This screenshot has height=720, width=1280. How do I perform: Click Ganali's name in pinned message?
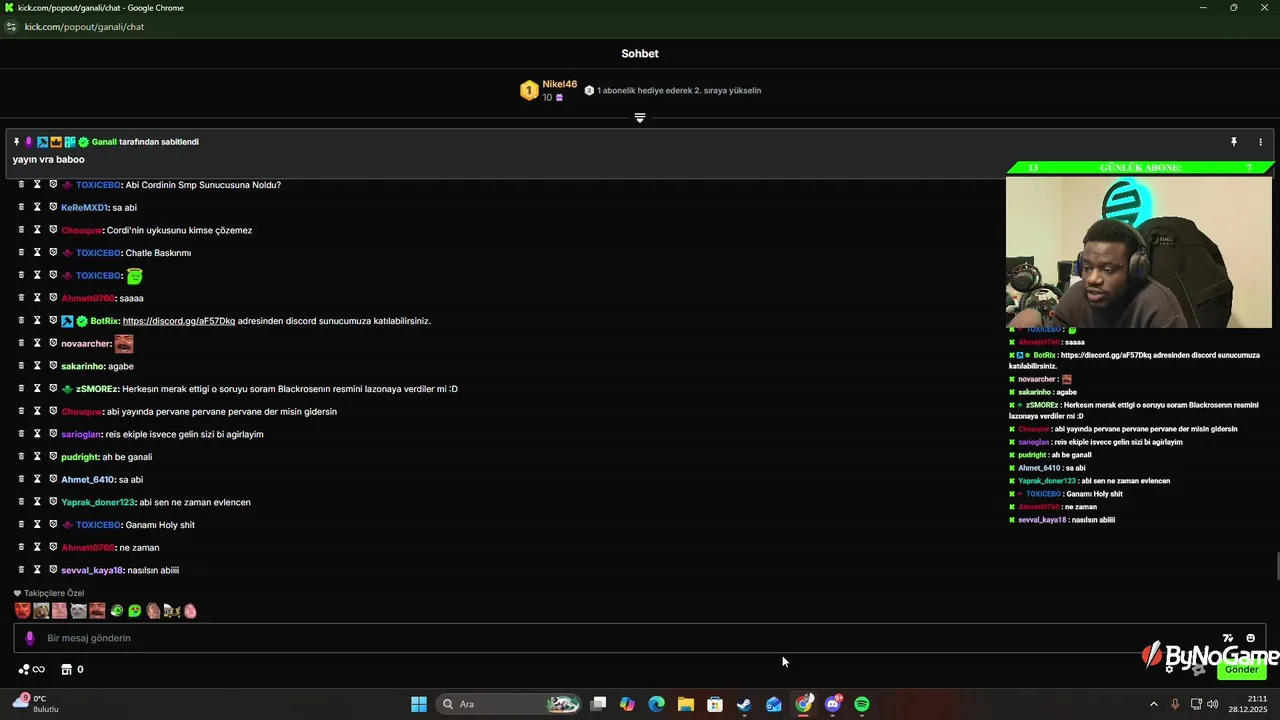(x=104, y=142)
